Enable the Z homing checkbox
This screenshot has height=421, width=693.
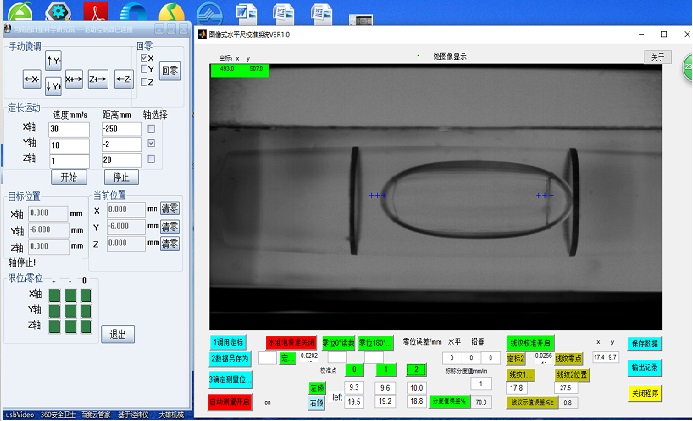(x=145, y=82)
